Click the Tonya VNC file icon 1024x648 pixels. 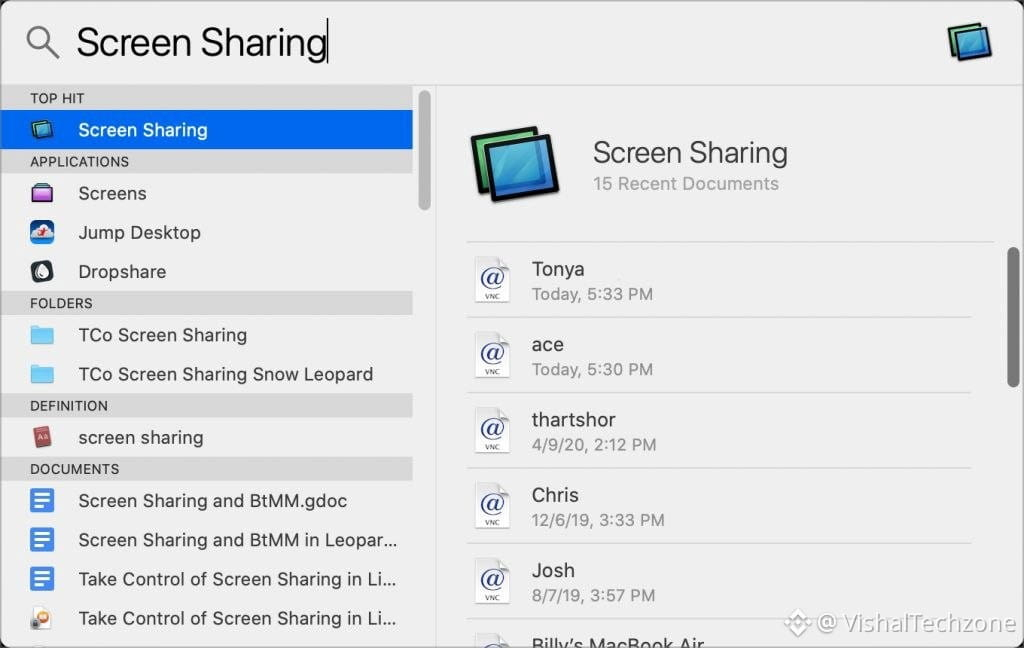point(492,280)
